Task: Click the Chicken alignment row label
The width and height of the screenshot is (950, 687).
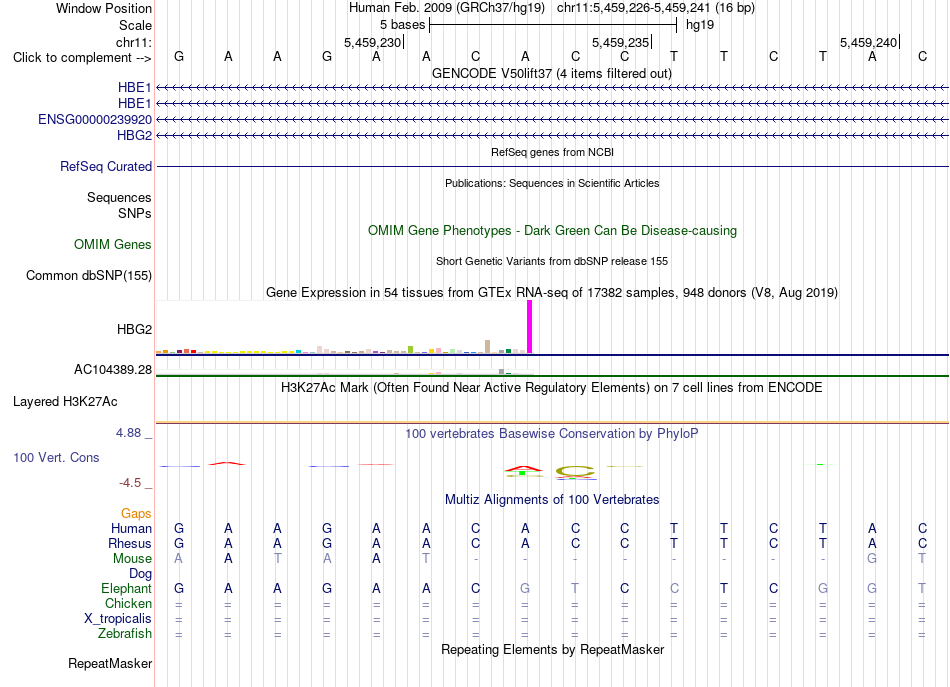Action: [128, 603]
